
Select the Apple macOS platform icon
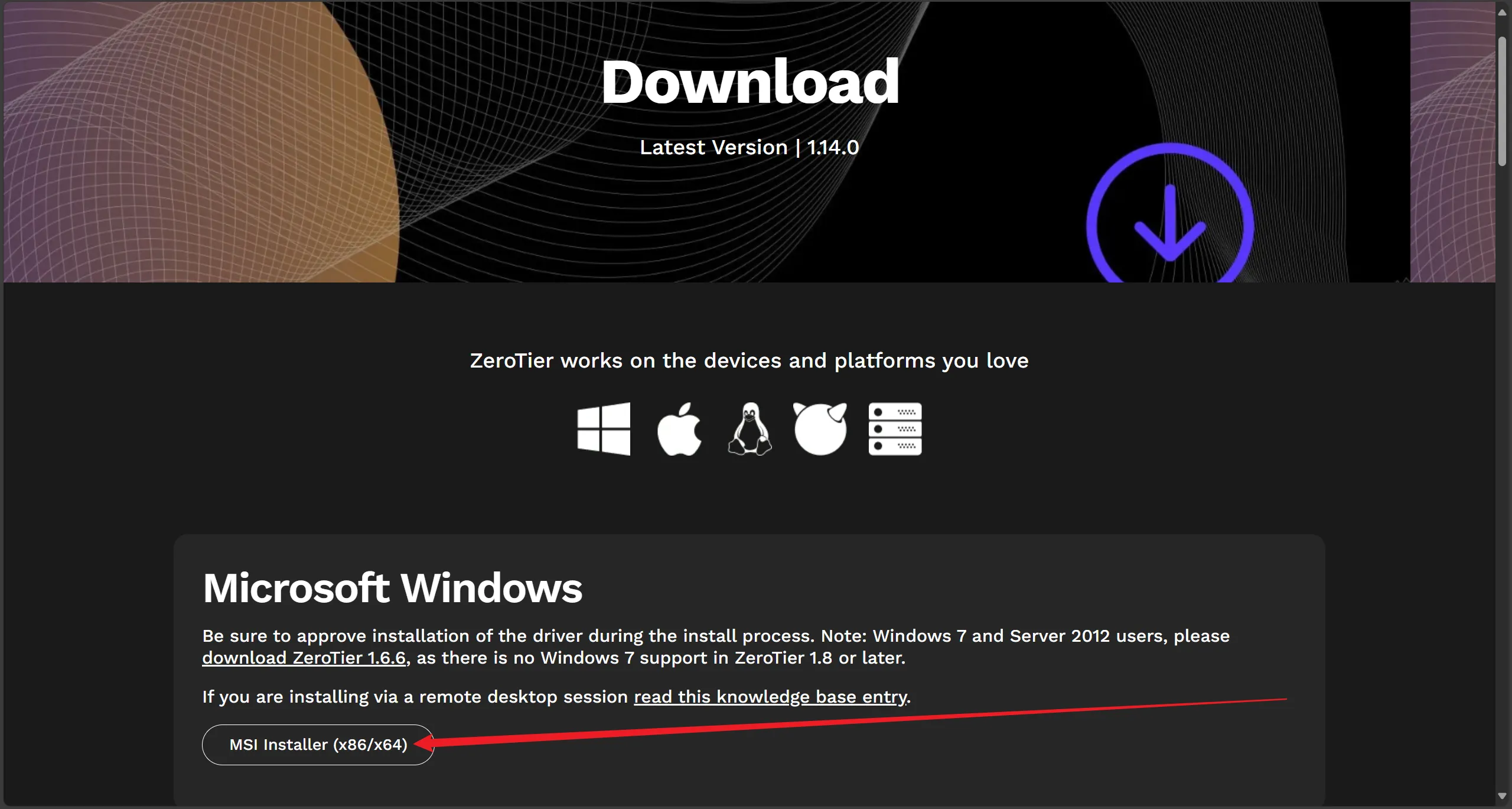679,429
